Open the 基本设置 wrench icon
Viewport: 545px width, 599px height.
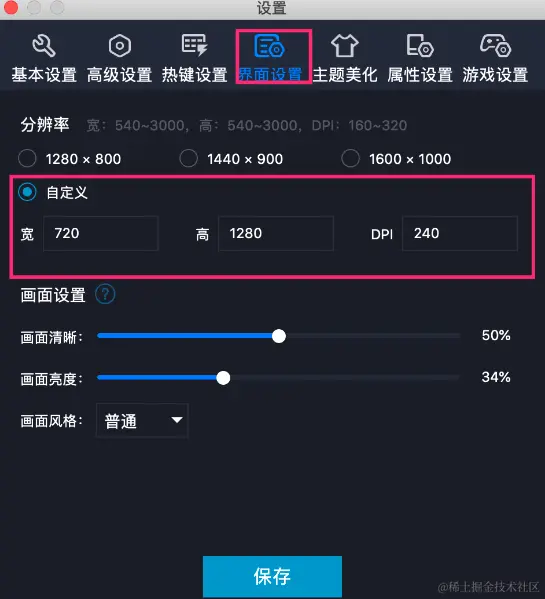44,46
